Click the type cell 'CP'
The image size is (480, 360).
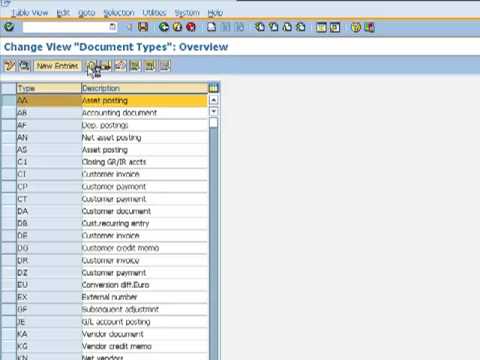pos(49,187)
